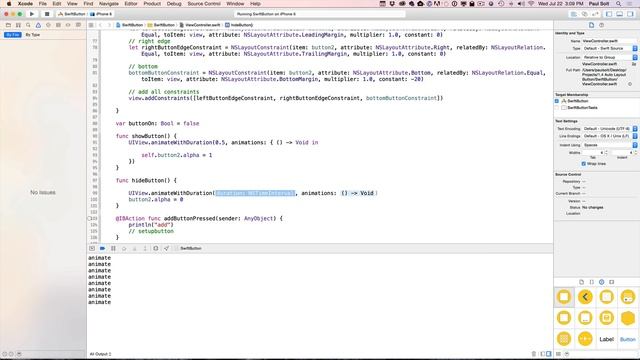Stop the running app
This screenshot has height=360, width=640.
[47, 14]
